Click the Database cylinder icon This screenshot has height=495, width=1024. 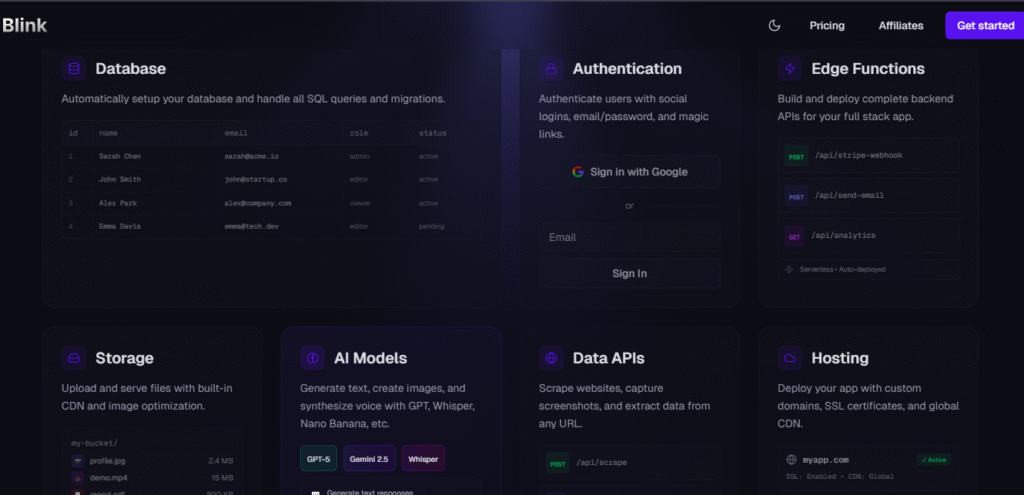pos(73,69)
